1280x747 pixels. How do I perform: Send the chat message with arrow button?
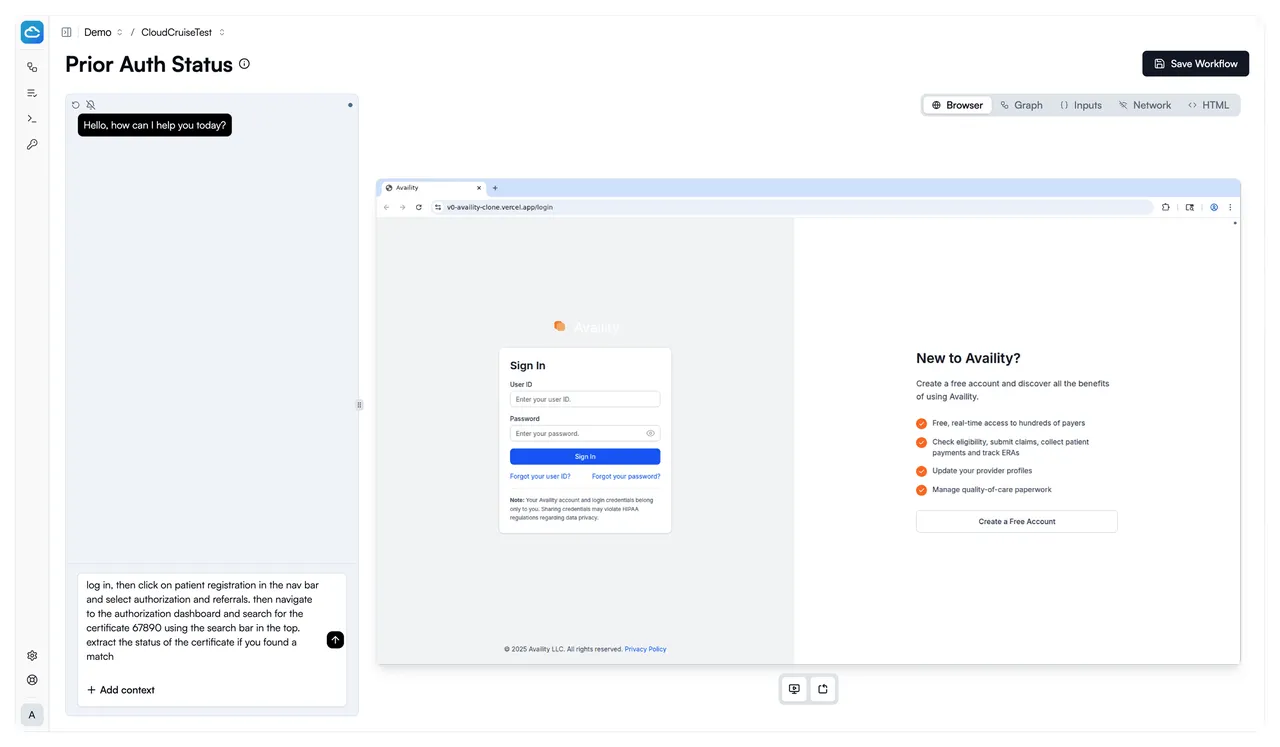pyautogui.click(x=335, y=640)
